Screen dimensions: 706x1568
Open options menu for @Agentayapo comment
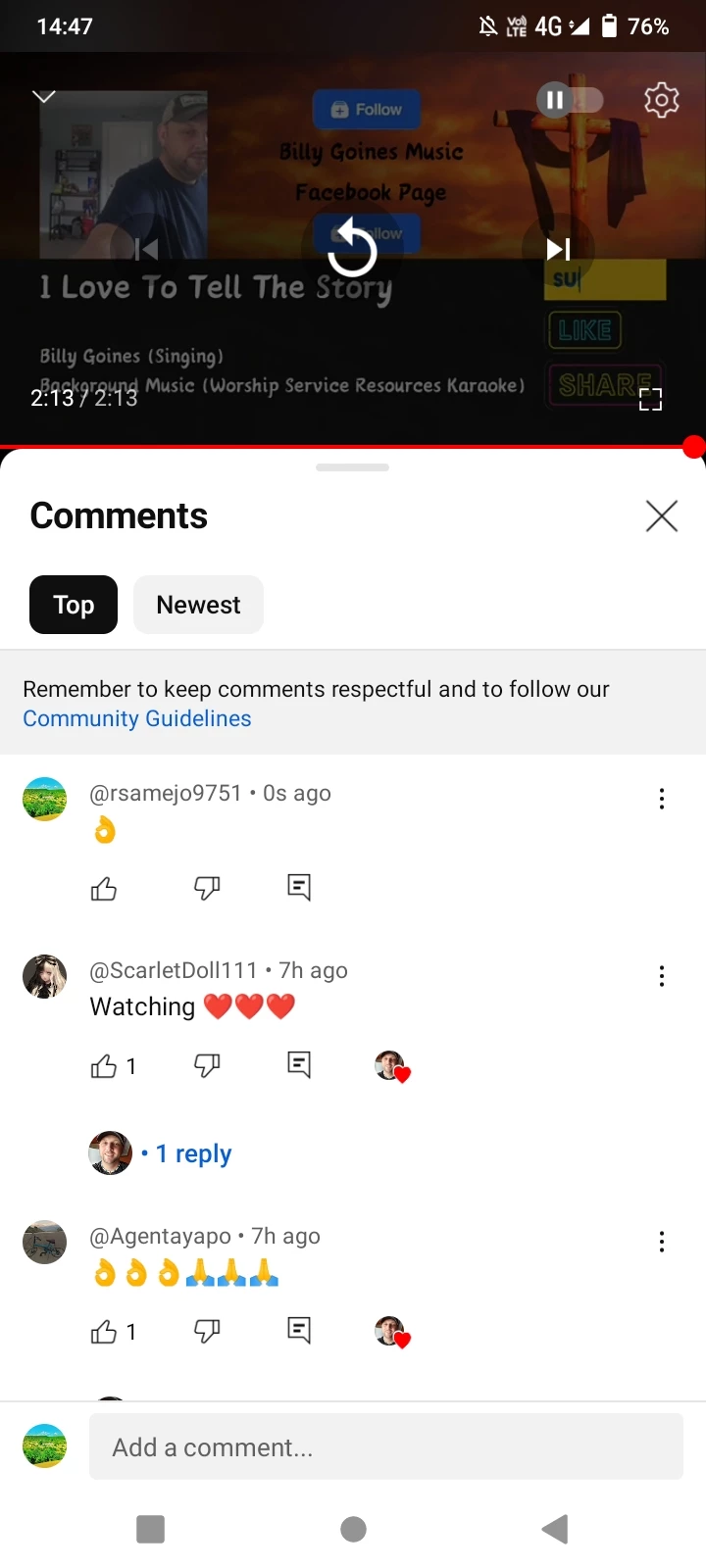(x=662, y=1242)
